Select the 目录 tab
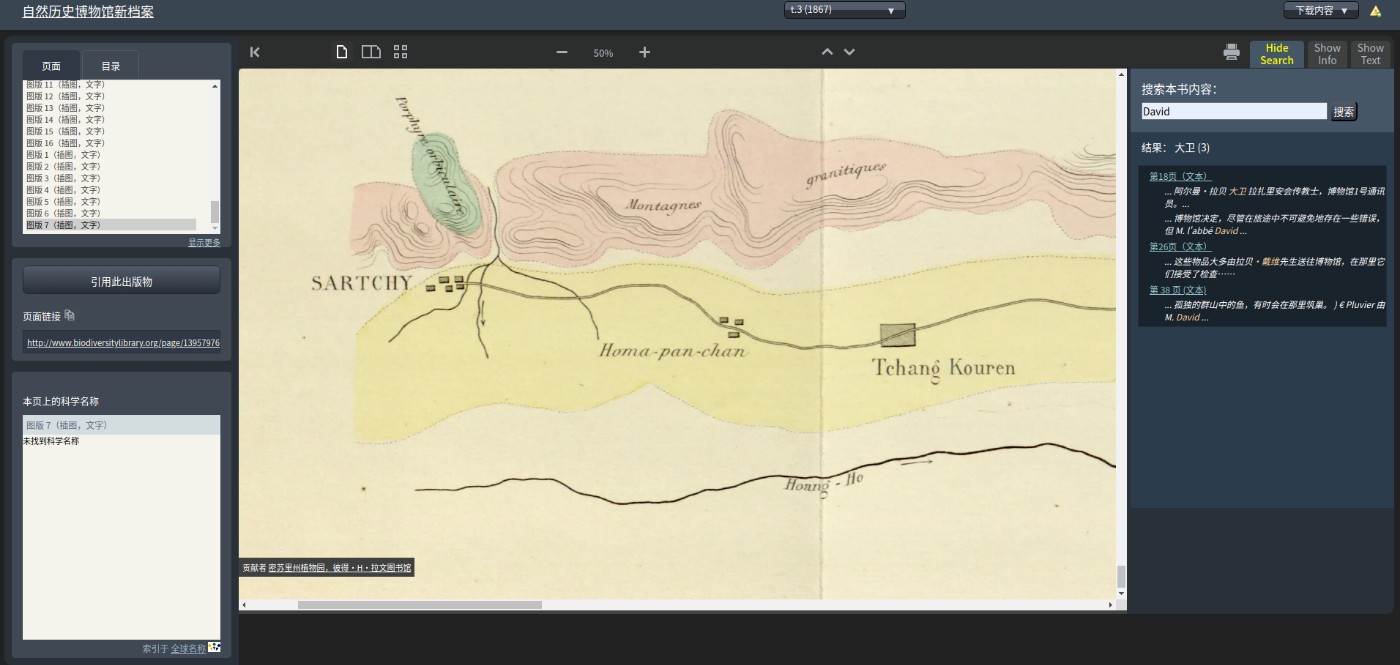The height and width of the screenshot is (665, 1400). pyautogui.click(x=111, y=66)
